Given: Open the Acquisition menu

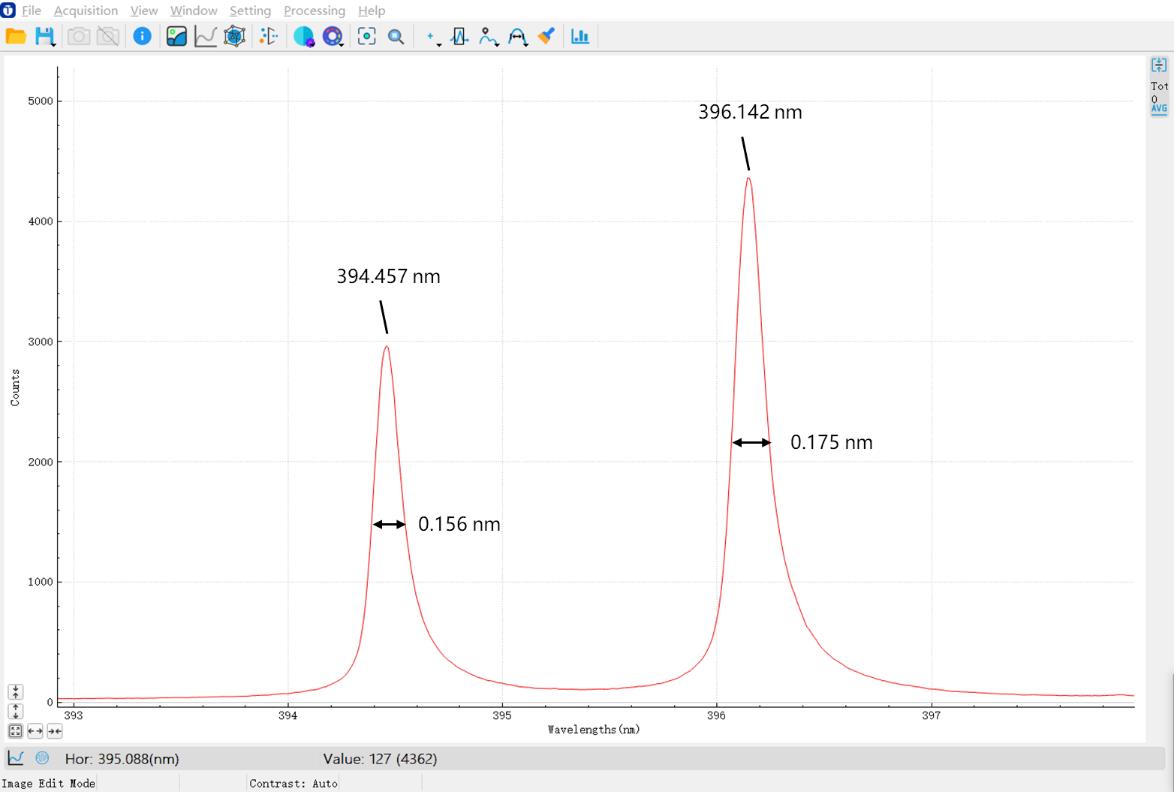Looking at the screenshot, I should 85,10.
